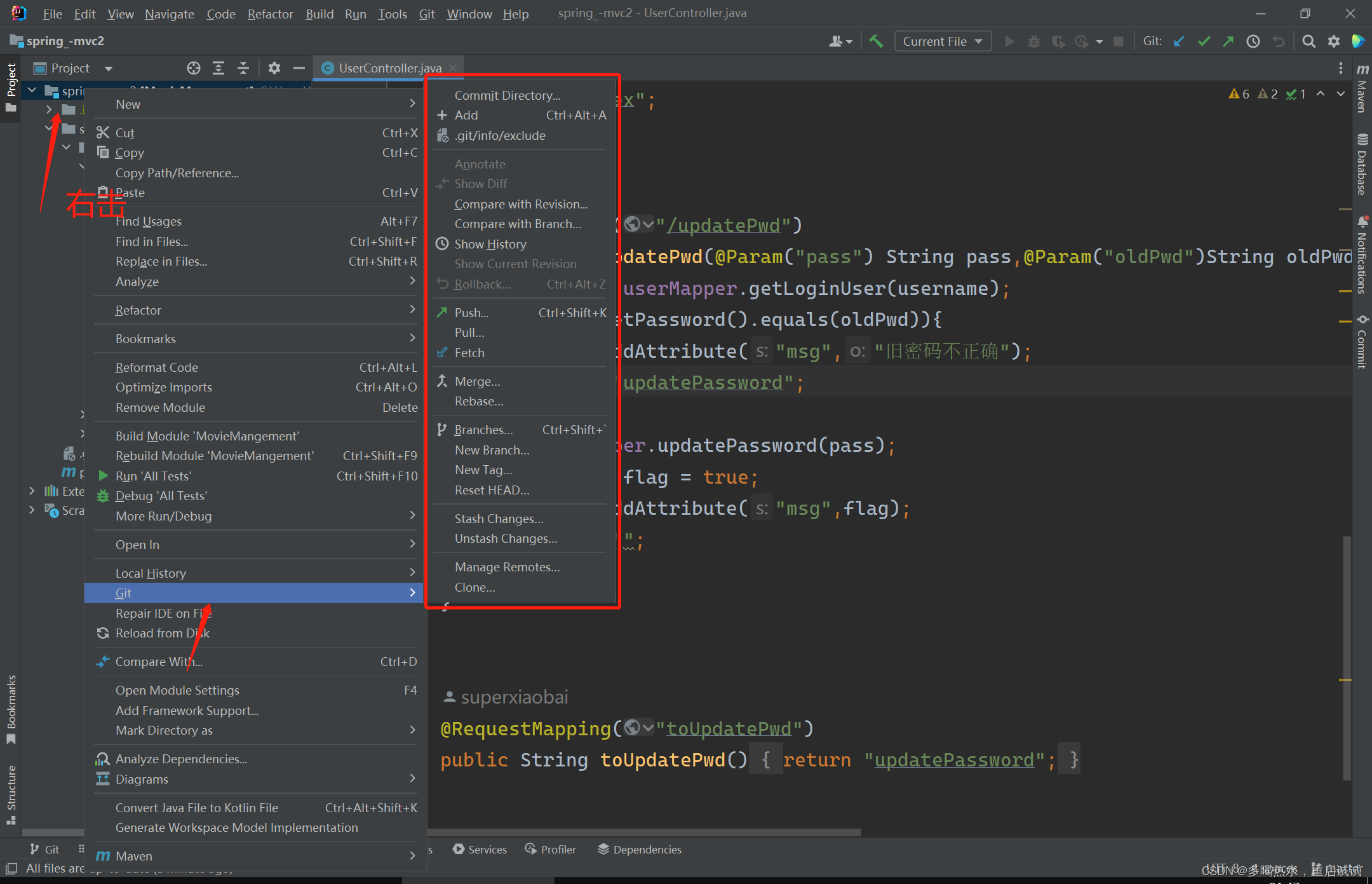This screenshot has height=884, width=1372.
Task: Click Find Usages in context menu
Action: (x=255, y=221)
